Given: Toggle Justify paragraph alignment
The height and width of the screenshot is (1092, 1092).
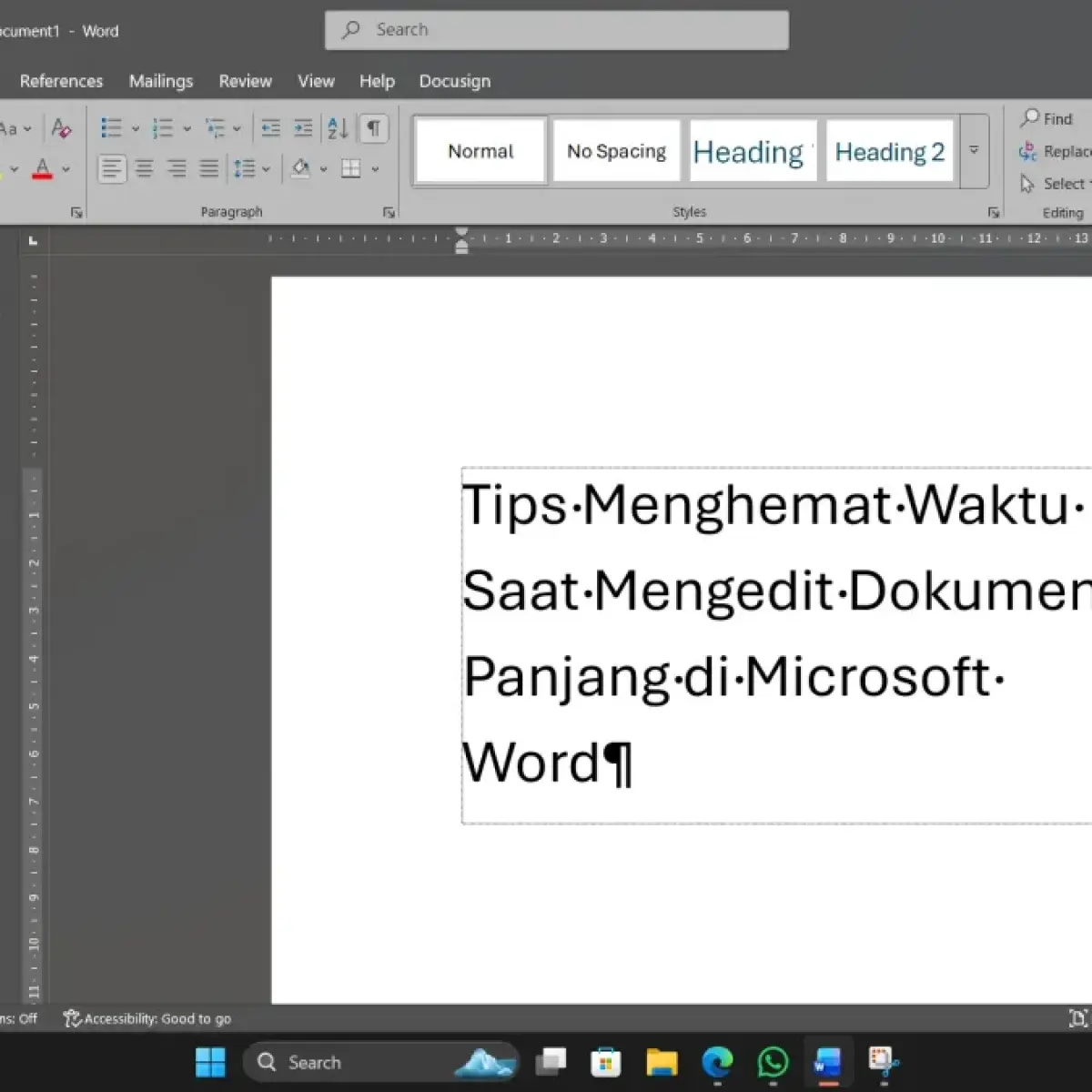Looking at the screenshot, I should (209, 168).
